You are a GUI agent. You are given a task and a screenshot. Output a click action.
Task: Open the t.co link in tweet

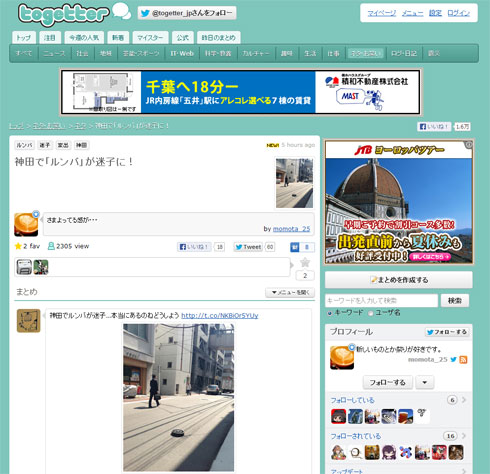(220, 315)
